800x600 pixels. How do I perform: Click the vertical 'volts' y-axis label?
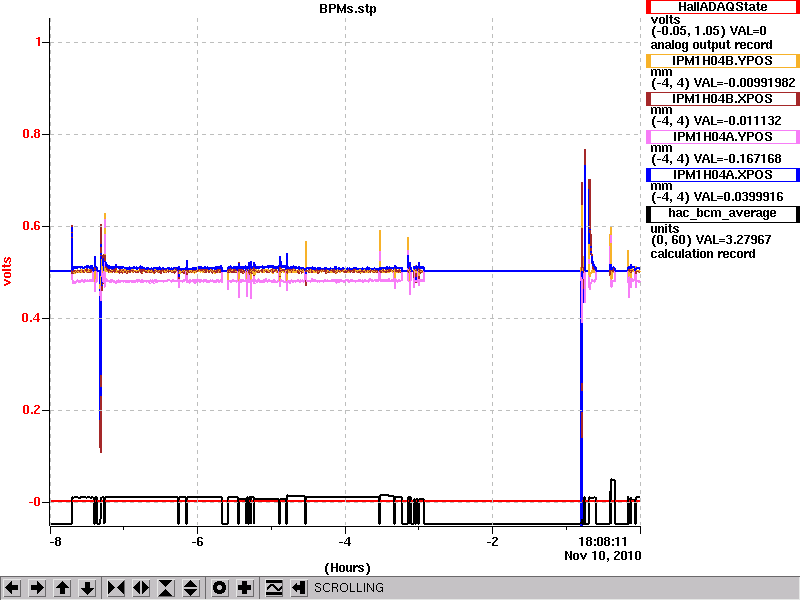(x=8, y=271)
